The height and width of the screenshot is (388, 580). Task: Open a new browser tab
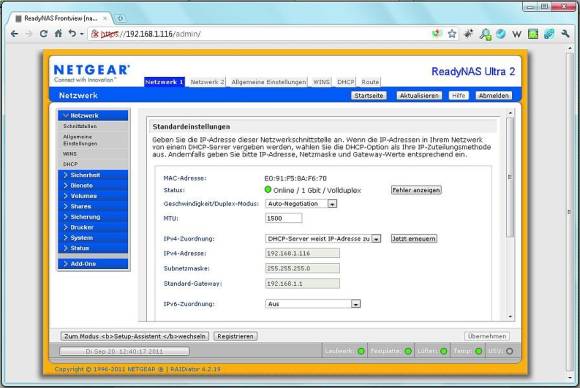click(x=120, y=18)
